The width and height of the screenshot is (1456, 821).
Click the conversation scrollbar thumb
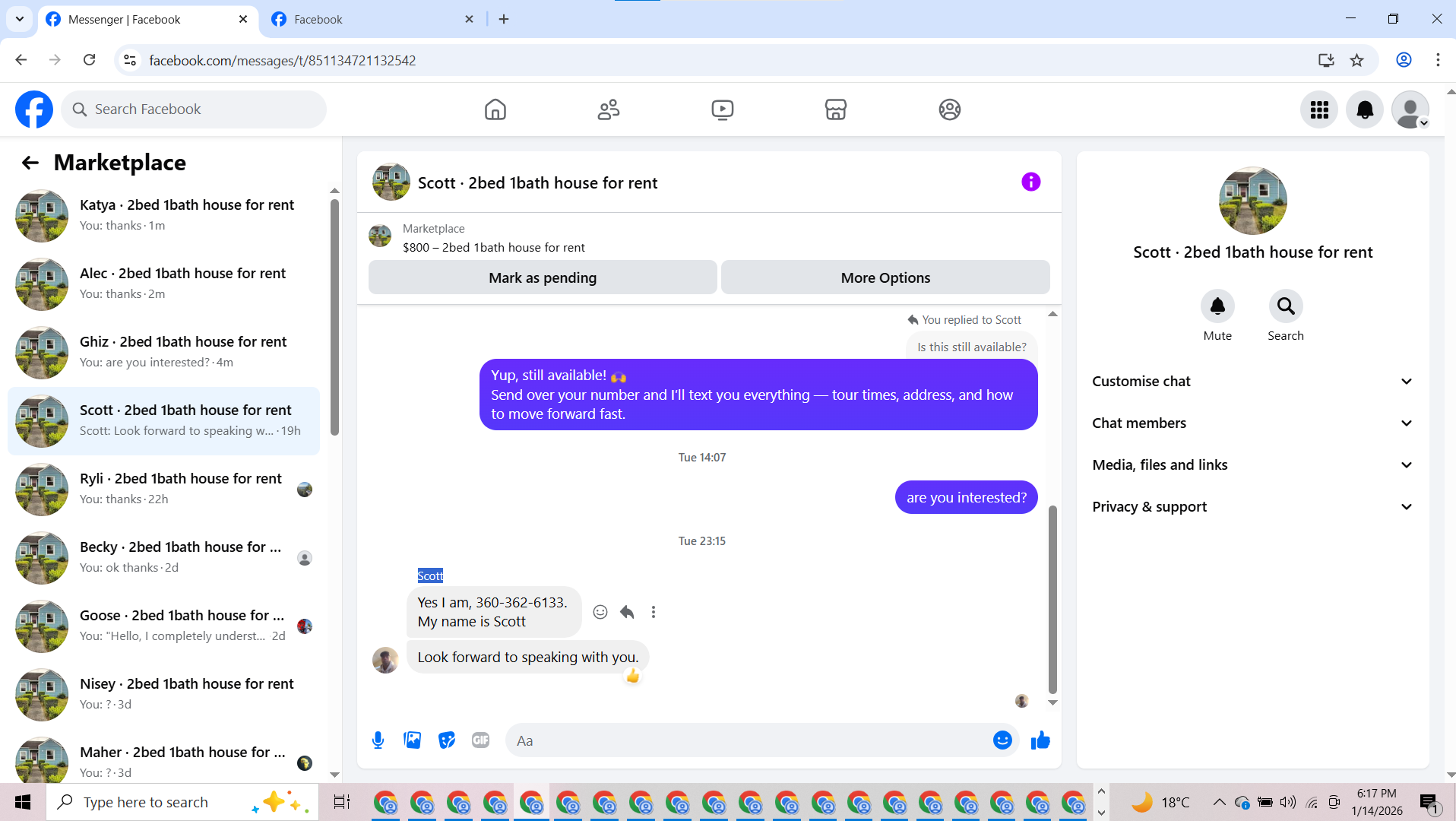1052,600
